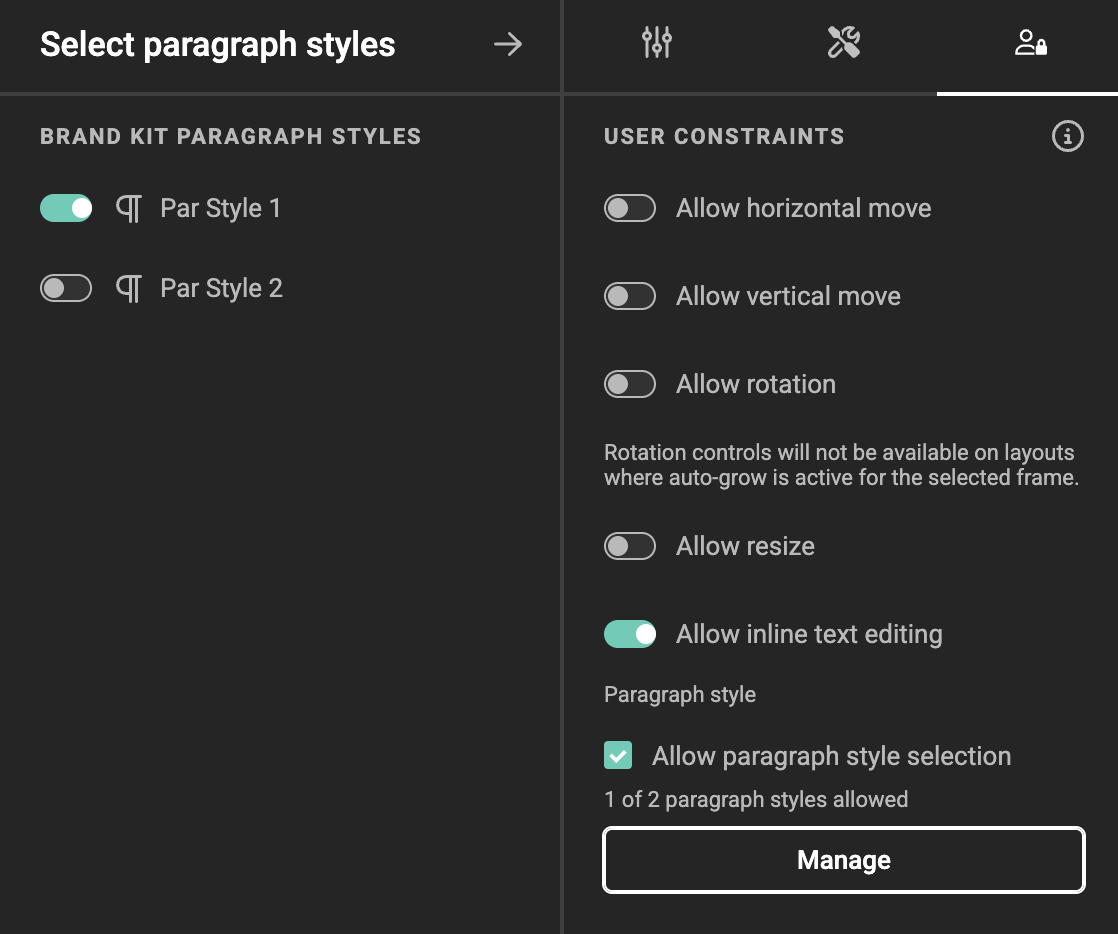This screenshot has width=1118, height=934.
Task: Click the Brand Kit Paragraph Styles heading
Action: click(x=231, y=136)
